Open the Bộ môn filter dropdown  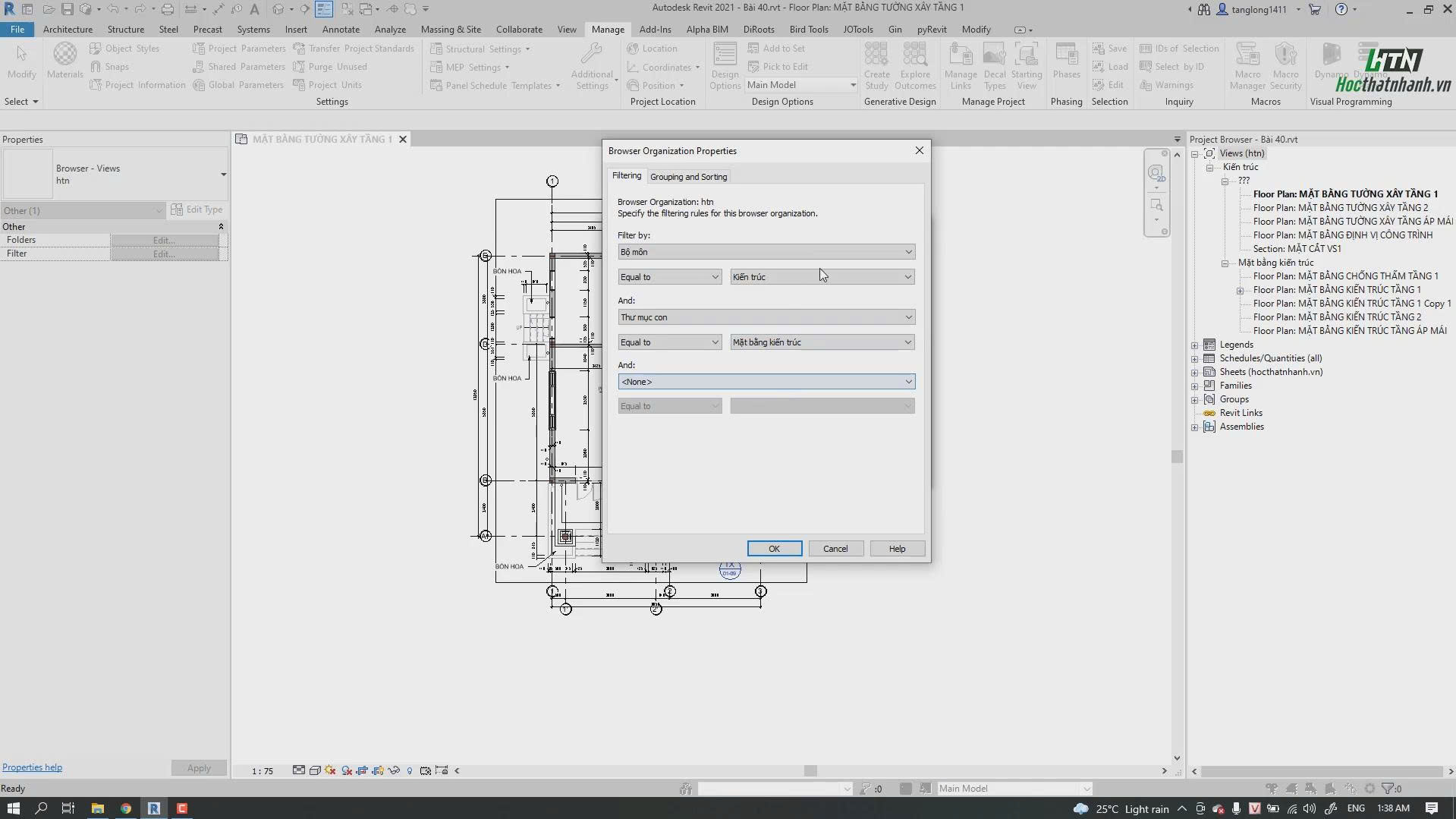point(766,252)
